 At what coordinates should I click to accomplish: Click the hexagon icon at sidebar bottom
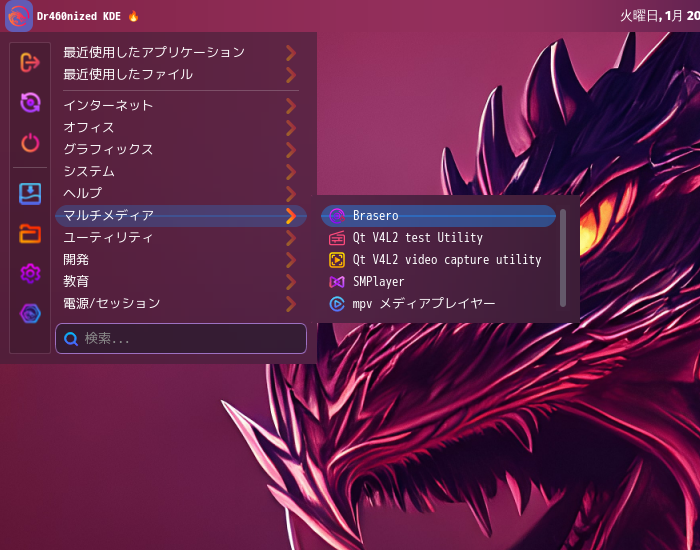[30, 313]
